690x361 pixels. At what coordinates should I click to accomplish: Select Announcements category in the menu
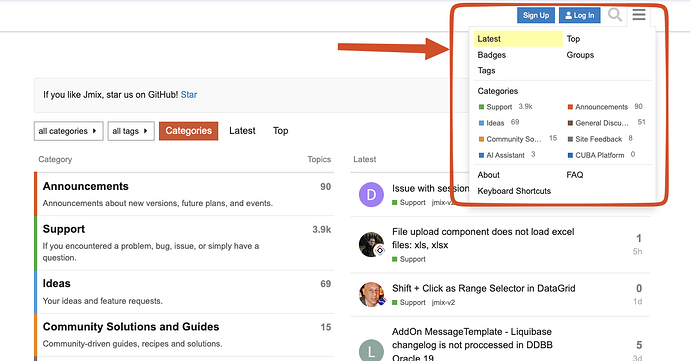(598, 107)
